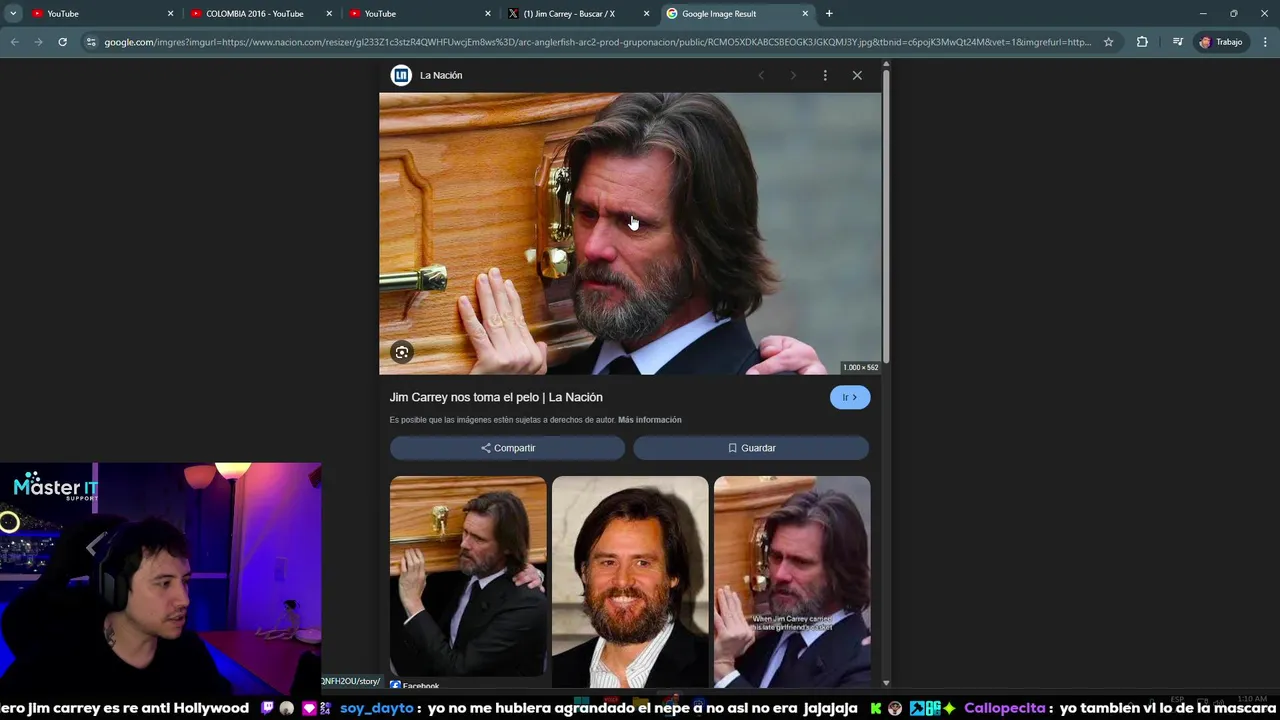Open a new browser tab
The image size is (1280, 720).
829,14
